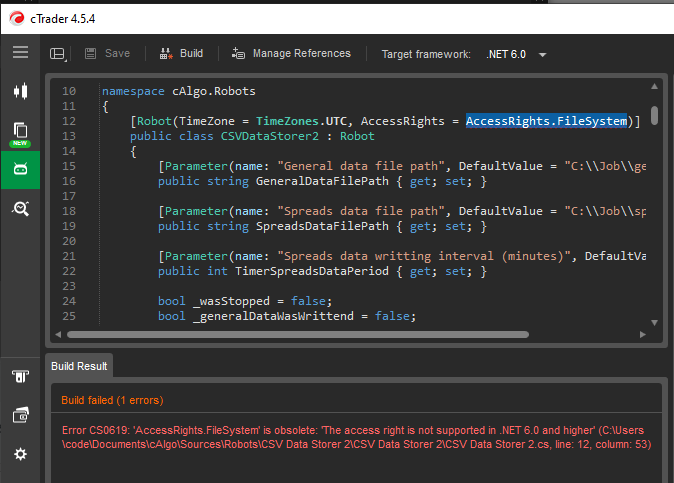Click 'namespace cAlgo.Robots' on line 10

tap(178, 91)
